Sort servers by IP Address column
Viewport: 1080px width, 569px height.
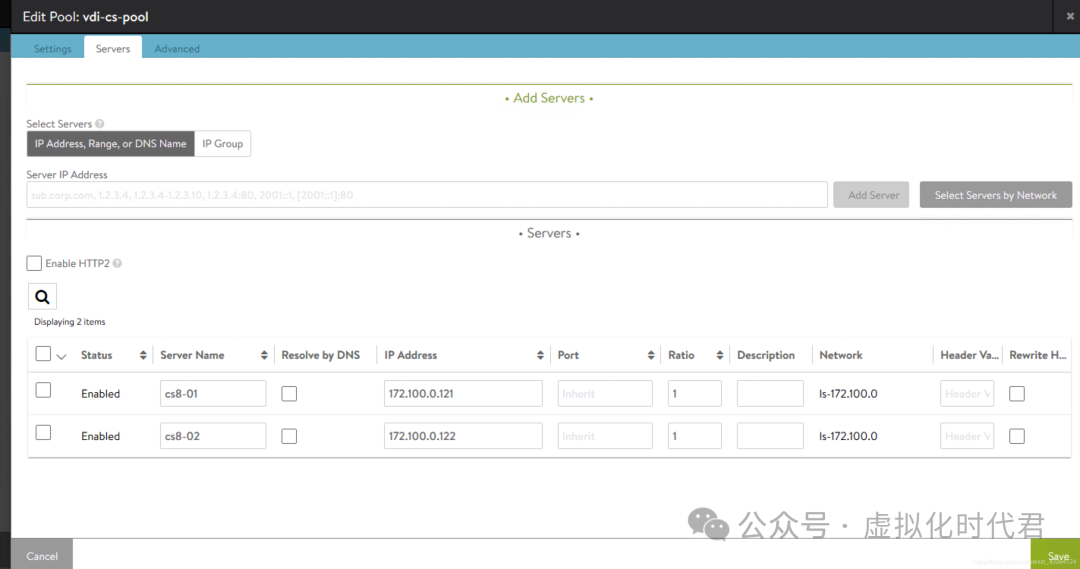pyautogui.click(x=540, y=355)
